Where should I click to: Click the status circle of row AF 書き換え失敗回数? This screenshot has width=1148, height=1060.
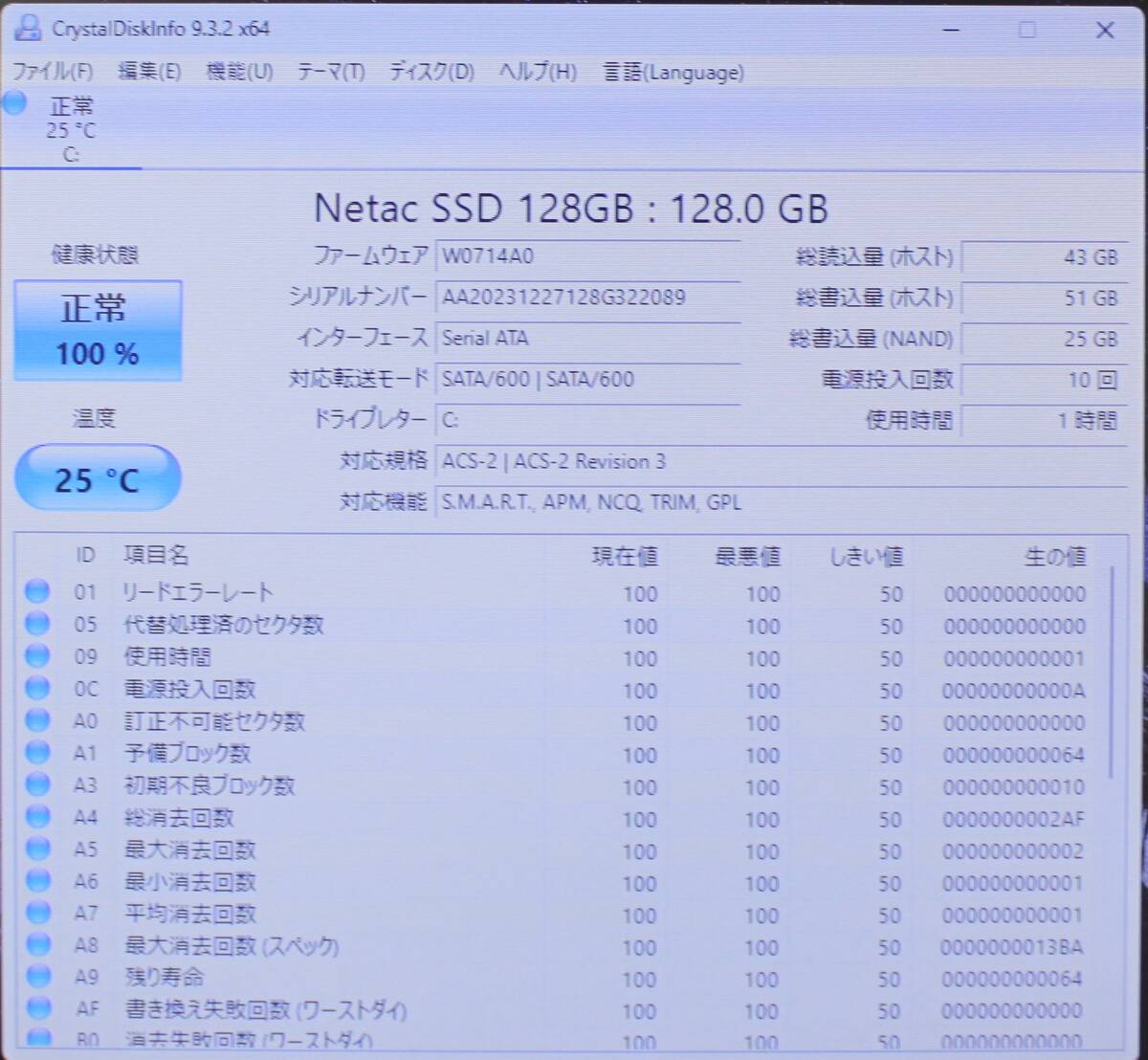pos(37,1008)
